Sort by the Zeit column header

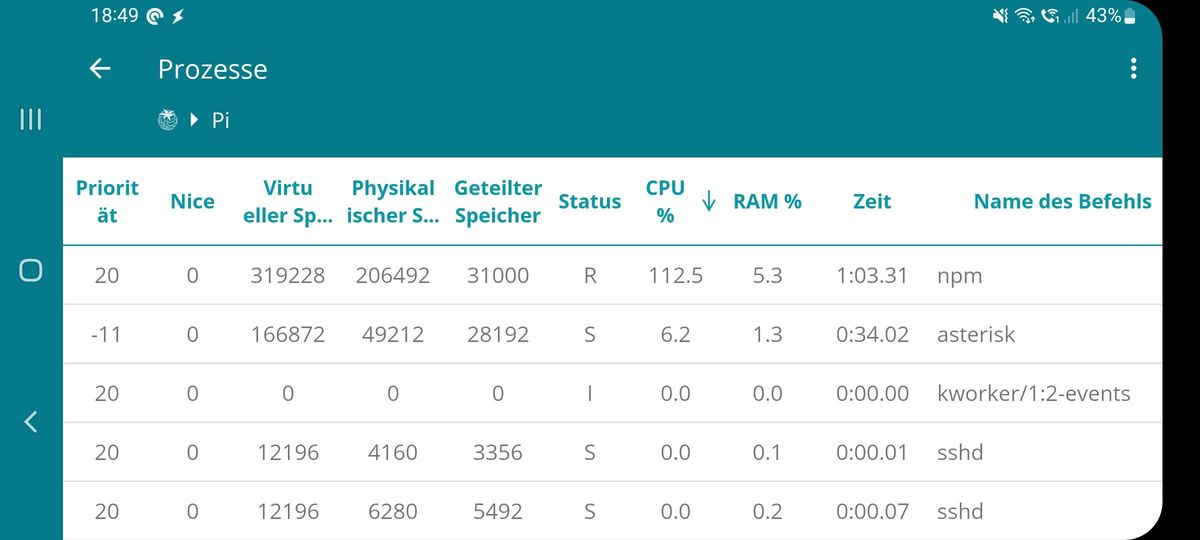pyautogui.click(x=871, y=201)
